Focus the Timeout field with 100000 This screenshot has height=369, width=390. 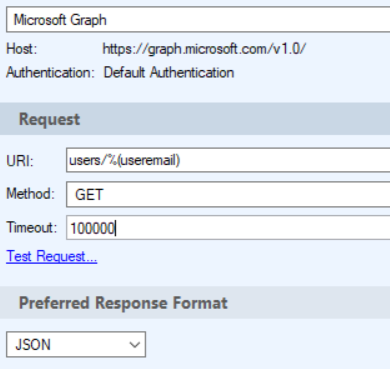(228, 228)
